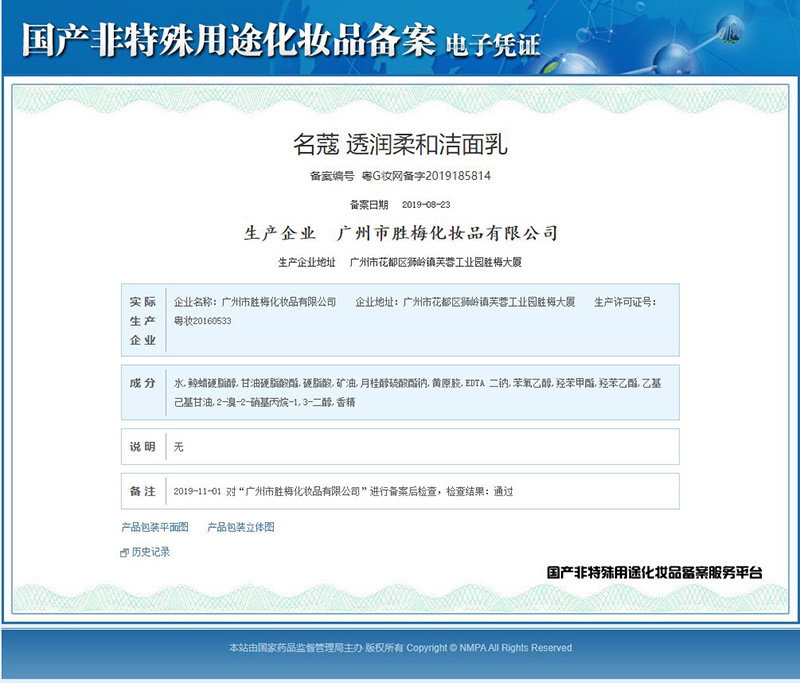Select the product title 名蔻 透润柔和洁面乳
Image resolution: width=800 pixels, height=683 pixels.
coord(400,144)
